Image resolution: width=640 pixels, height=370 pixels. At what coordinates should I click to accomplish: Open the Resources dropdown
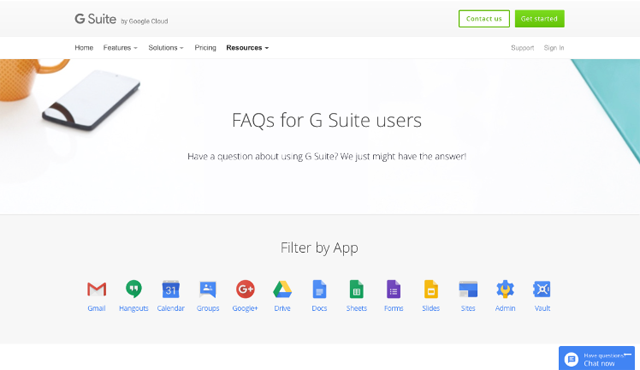[x=247, y=48]
